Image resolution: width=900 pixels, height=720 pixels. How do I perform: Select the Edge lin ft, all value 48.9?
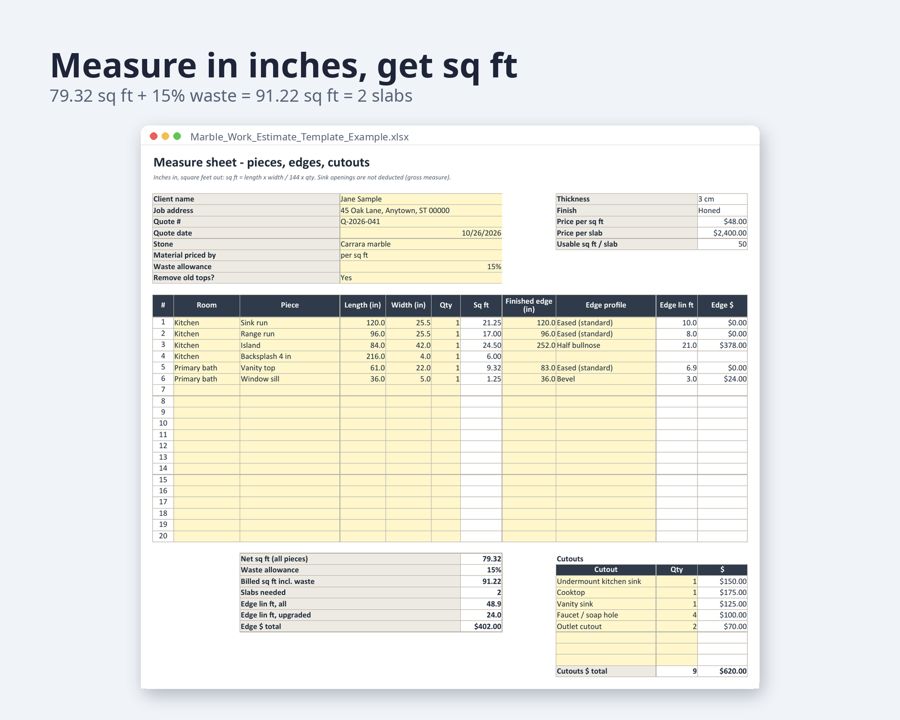pyautogui.click(x=481, y=603)
